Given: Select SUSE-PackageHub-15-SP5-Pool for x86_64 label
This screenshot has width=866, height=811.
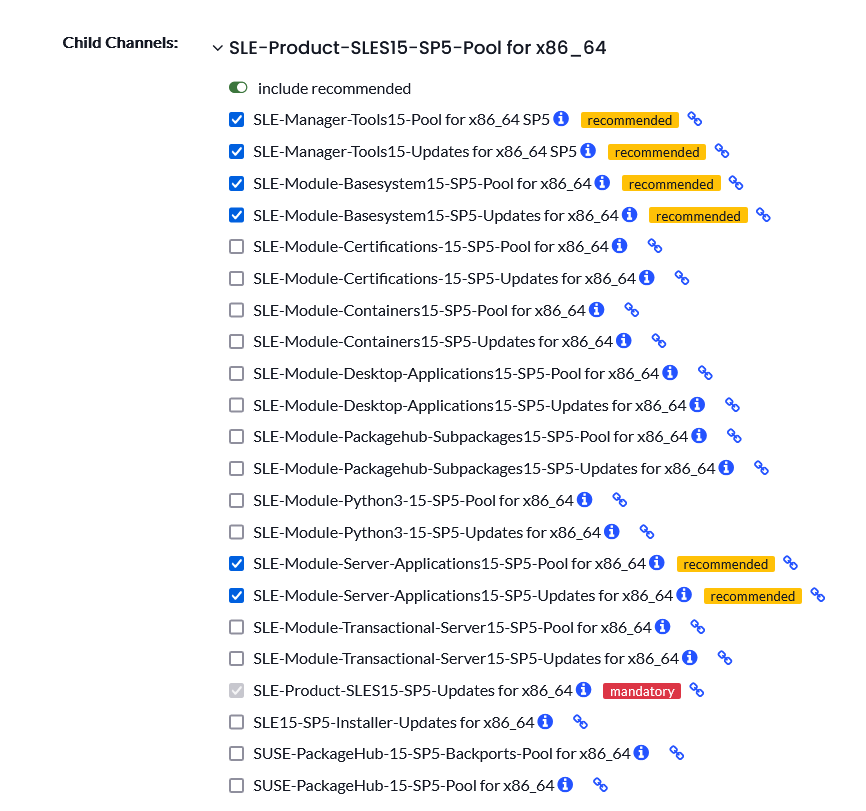Looking at the screenshot, I should 404,786.
